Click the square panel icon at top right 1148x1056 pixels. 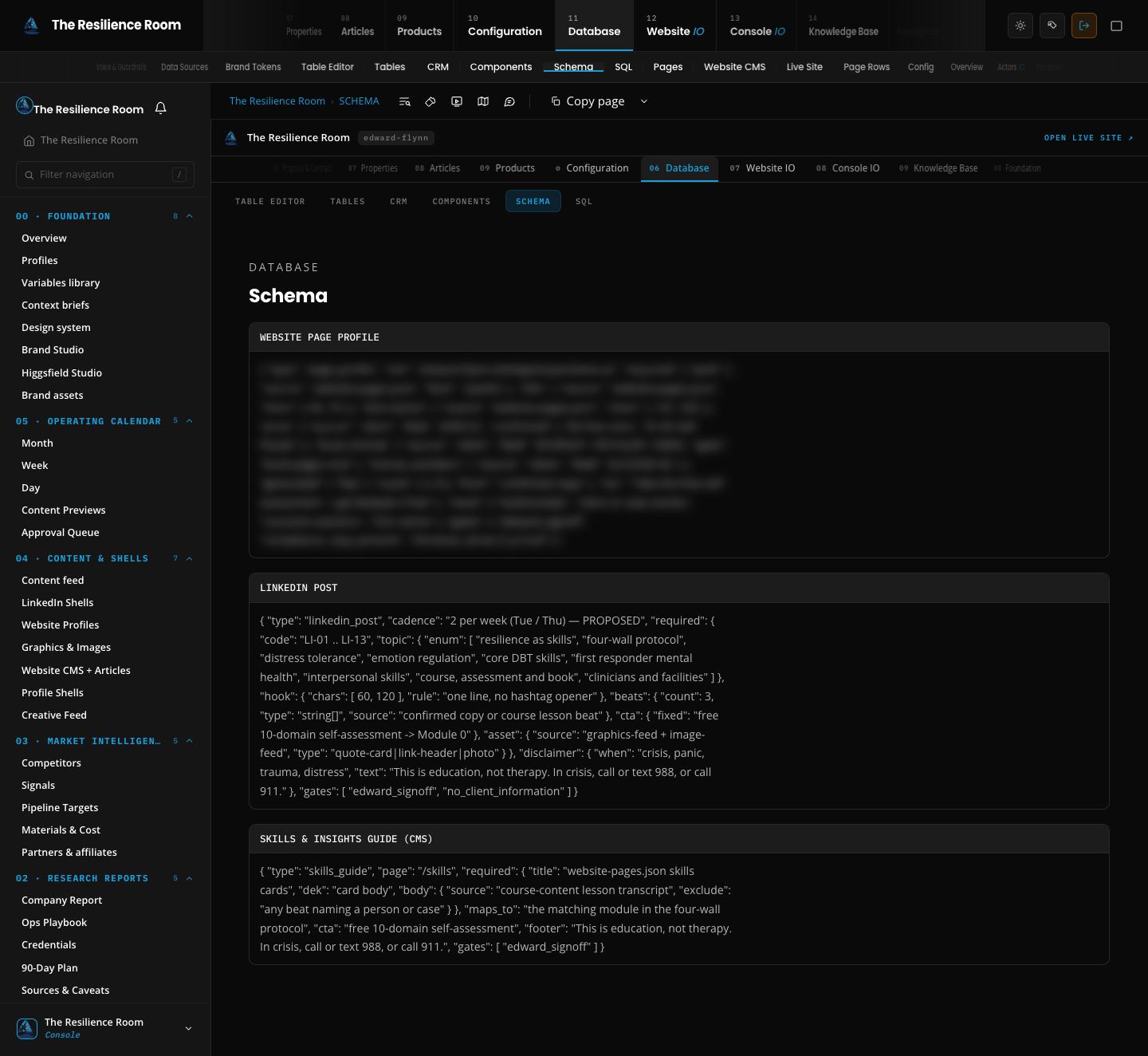(x=1117, y=26)
